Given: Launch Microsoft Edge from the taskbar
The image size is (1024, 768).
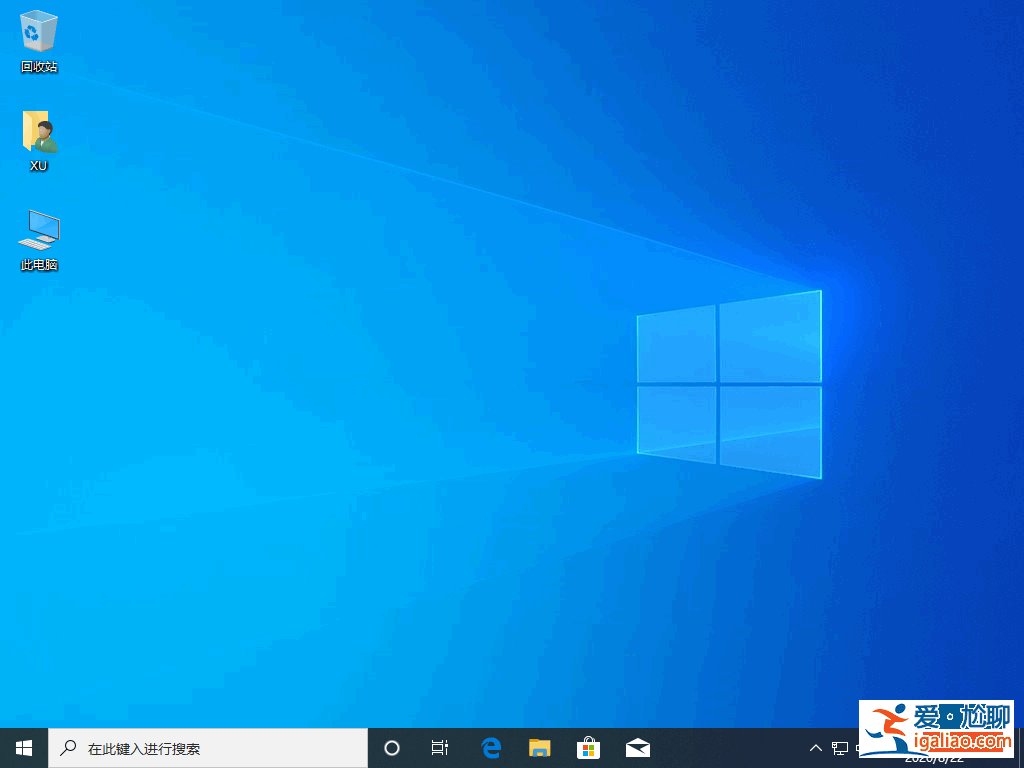Looking at the screenshot, I should 490,747.
